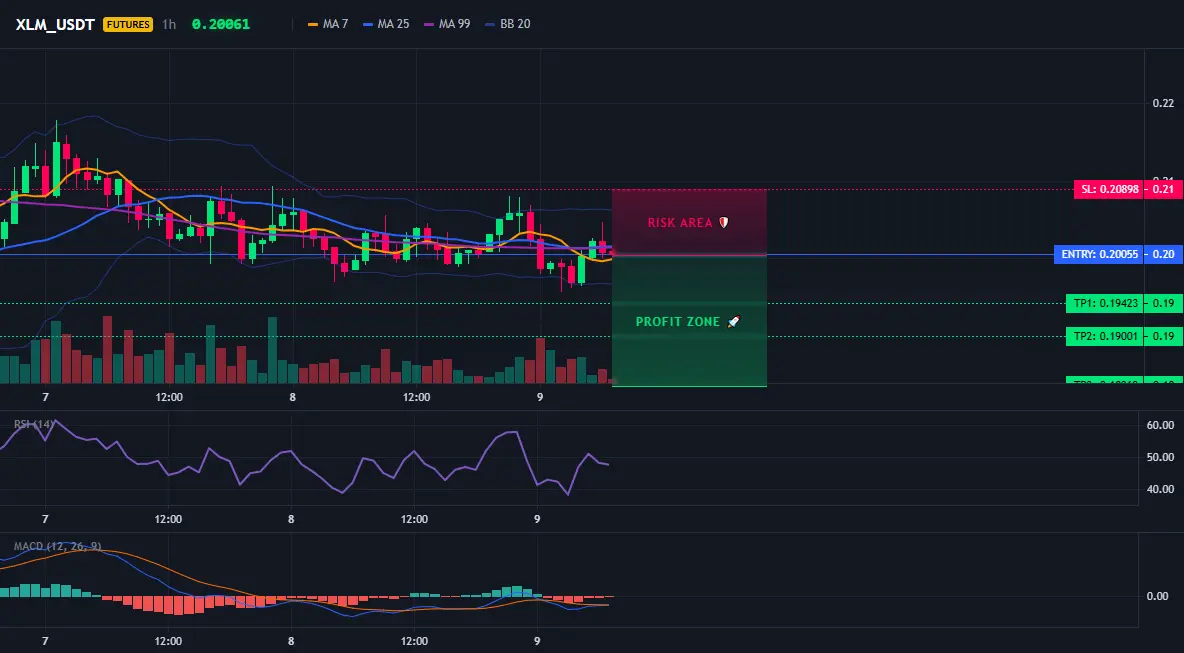Click the XLM_USDT symbol name
Viewport: 1184px width, 653px height.
pos(55,24)
